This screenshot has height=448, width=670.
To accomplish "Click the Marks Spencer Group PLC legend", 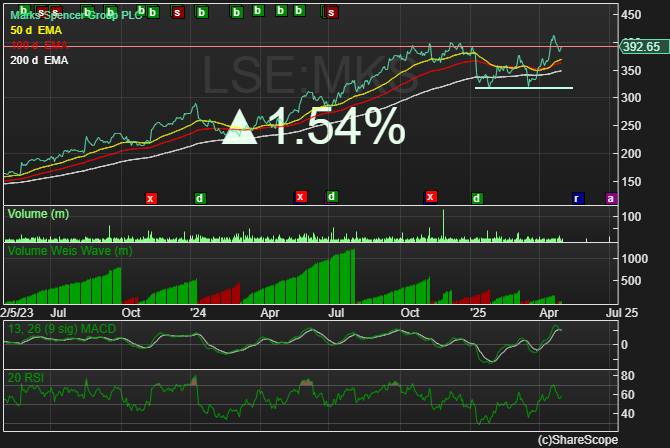I will pyautogui.click(x=76, y=15).
